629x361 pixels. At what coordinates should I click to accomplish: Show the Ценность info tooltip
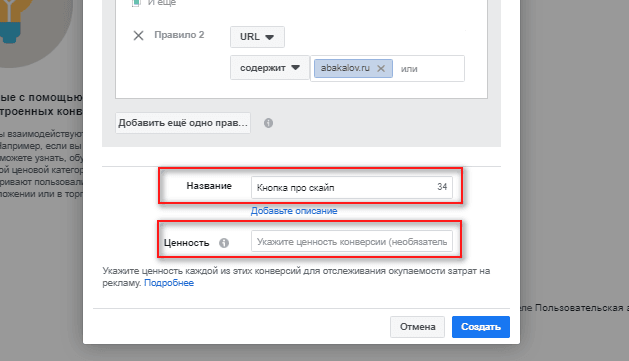[x=224, y=243]
